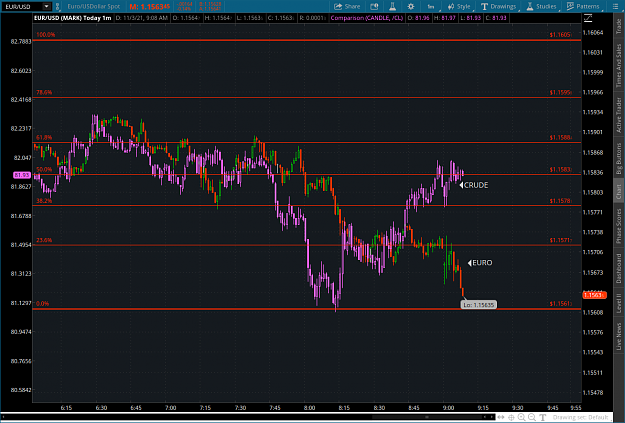Click the $1.1605 Fibonacci price label

point(560,35)
